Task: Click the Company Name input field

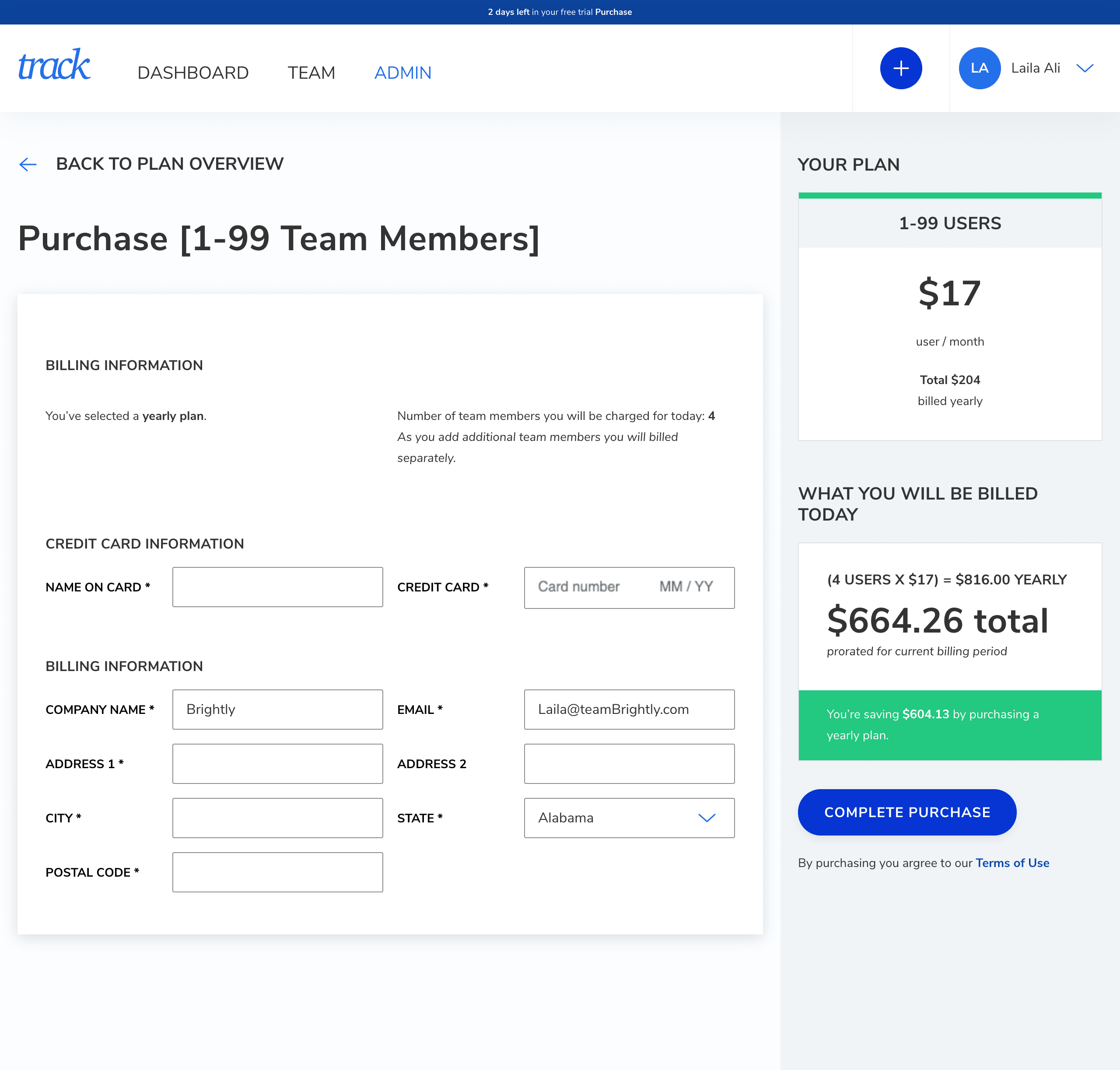Action: tap(277, 709)
